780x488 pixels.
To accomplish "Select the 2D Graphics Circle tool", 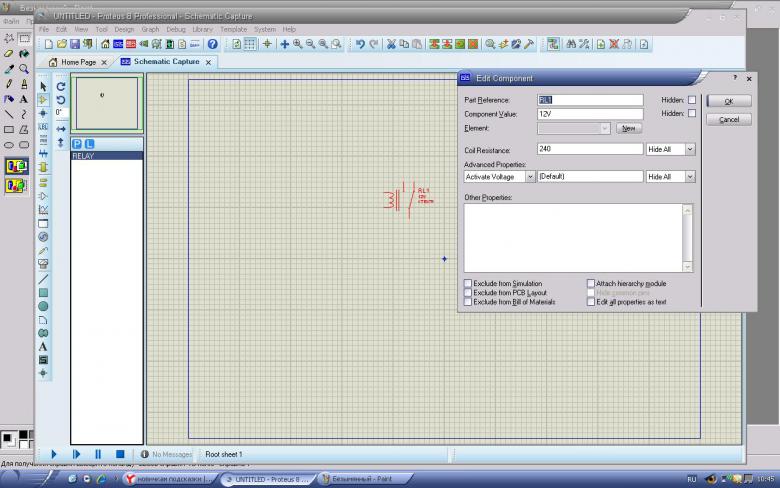I will point(43,306).
